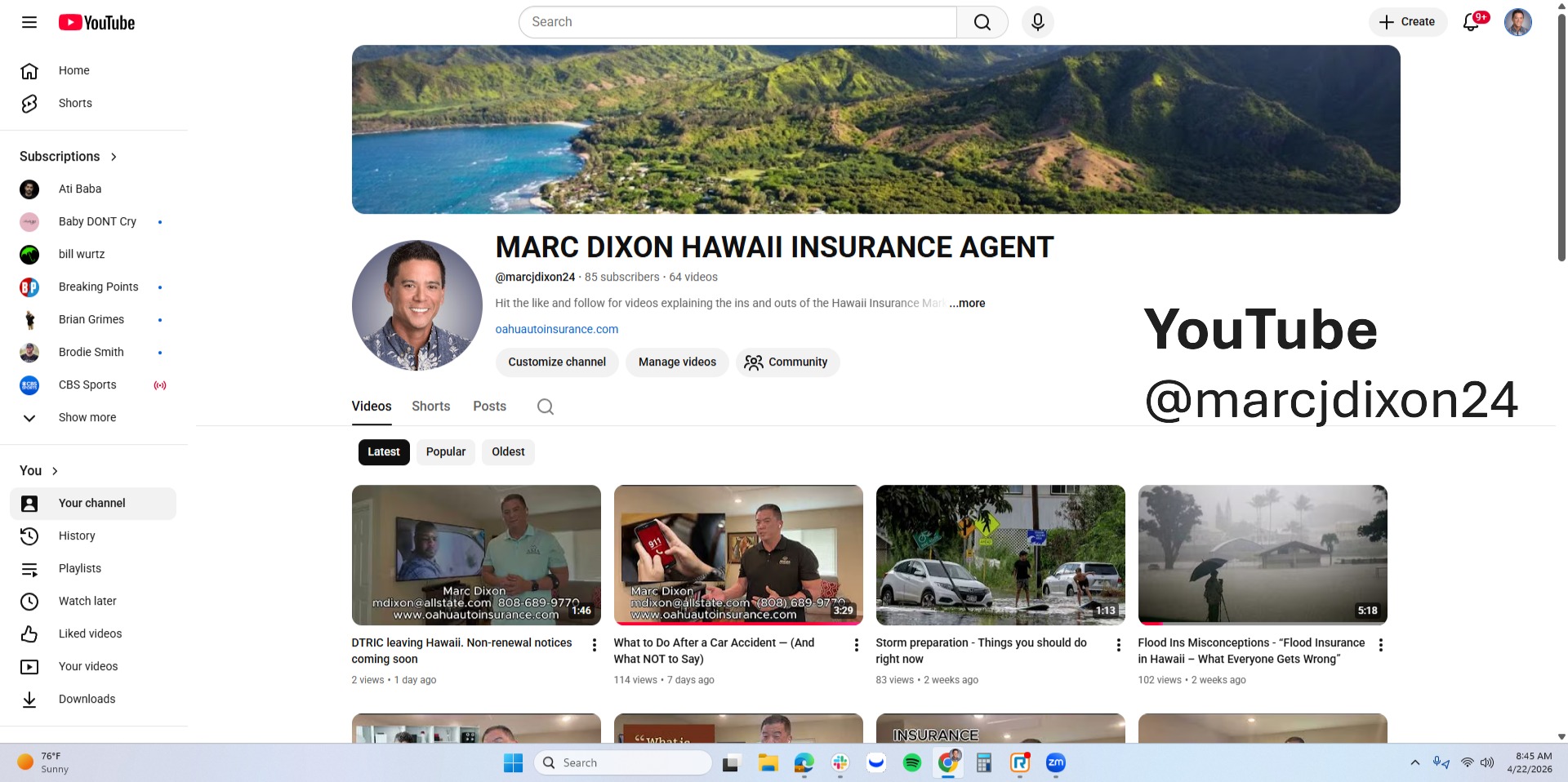Screen dimensions: 1568x782
Task: Select the Oldest sort chip
Action: [508, 452]
